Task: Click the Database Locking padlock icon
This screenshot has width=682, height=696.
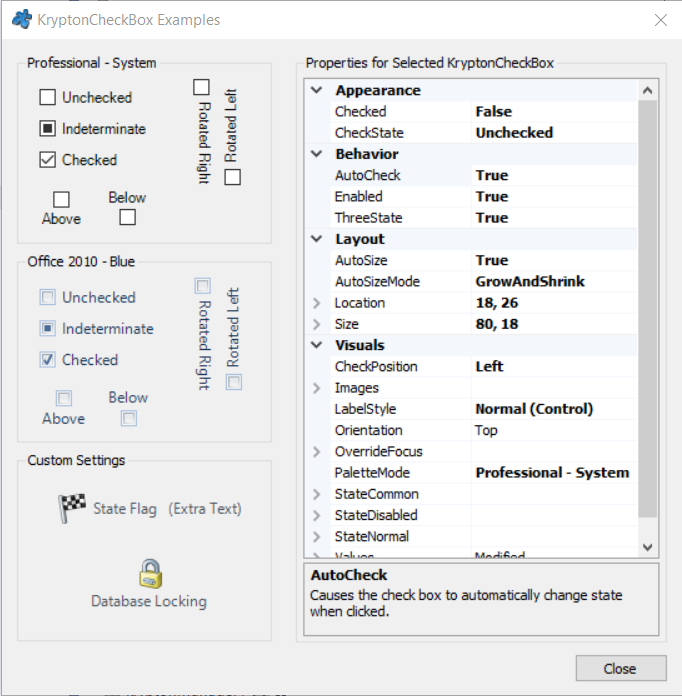Action: [151, 573]
